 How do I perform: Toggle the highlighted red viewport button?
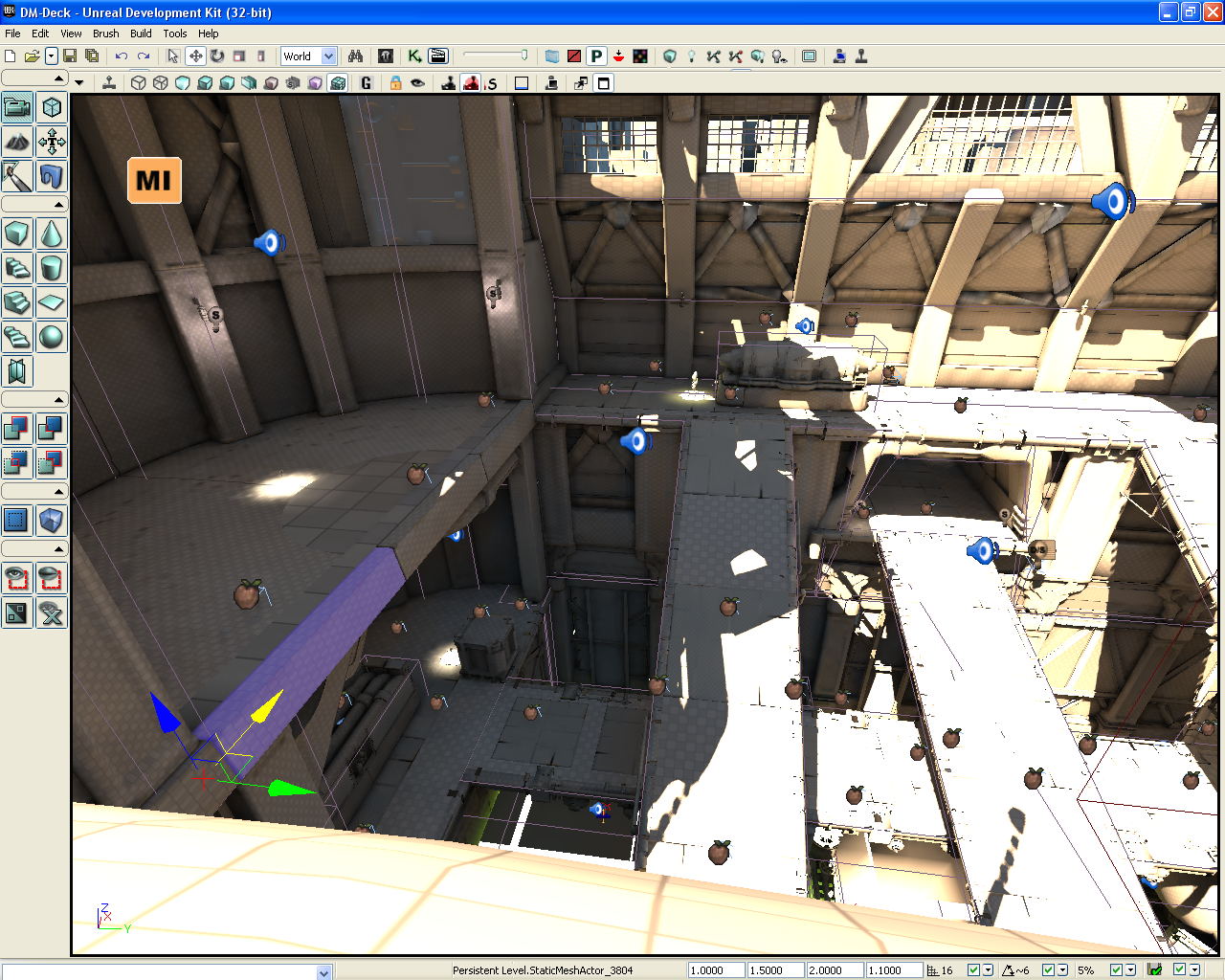click(x=471, y=83)
